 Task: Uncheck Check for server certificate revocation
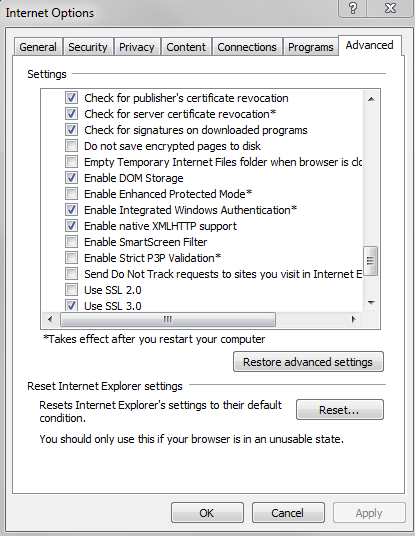pos(71,114)
